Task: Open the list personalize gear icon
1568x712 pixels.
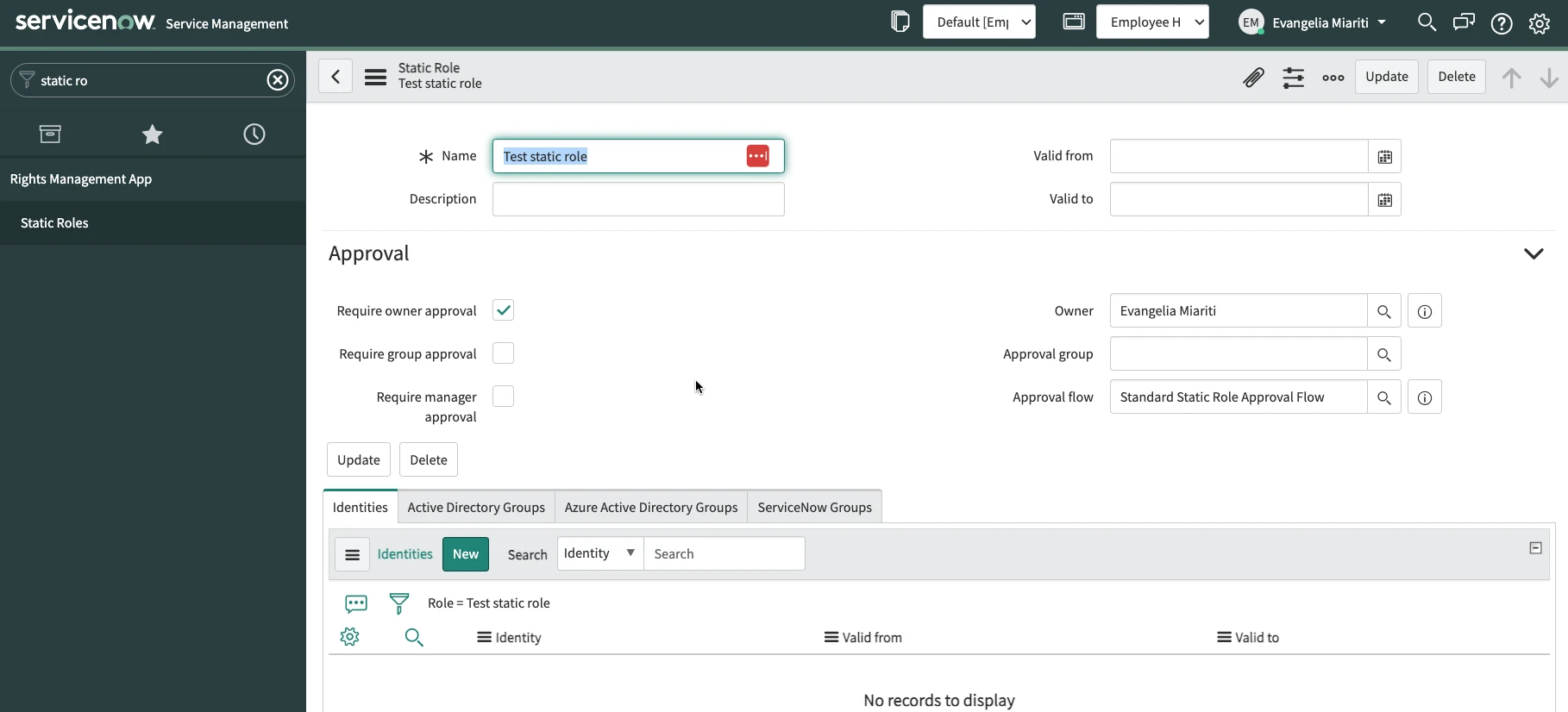Action: click(349, 637)
